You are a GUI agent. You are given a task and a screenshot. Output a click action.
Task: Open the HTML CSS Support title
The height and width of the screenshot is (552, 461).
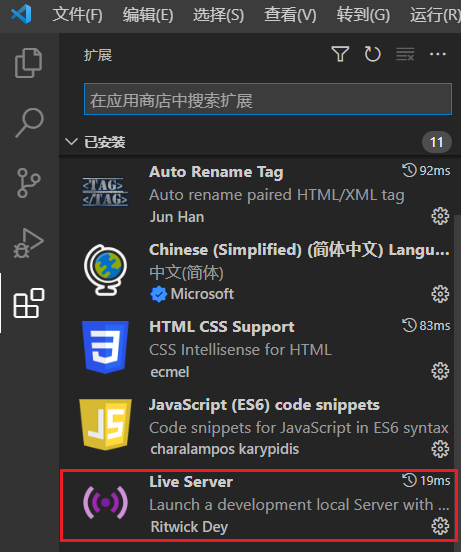tap(222, 327)
